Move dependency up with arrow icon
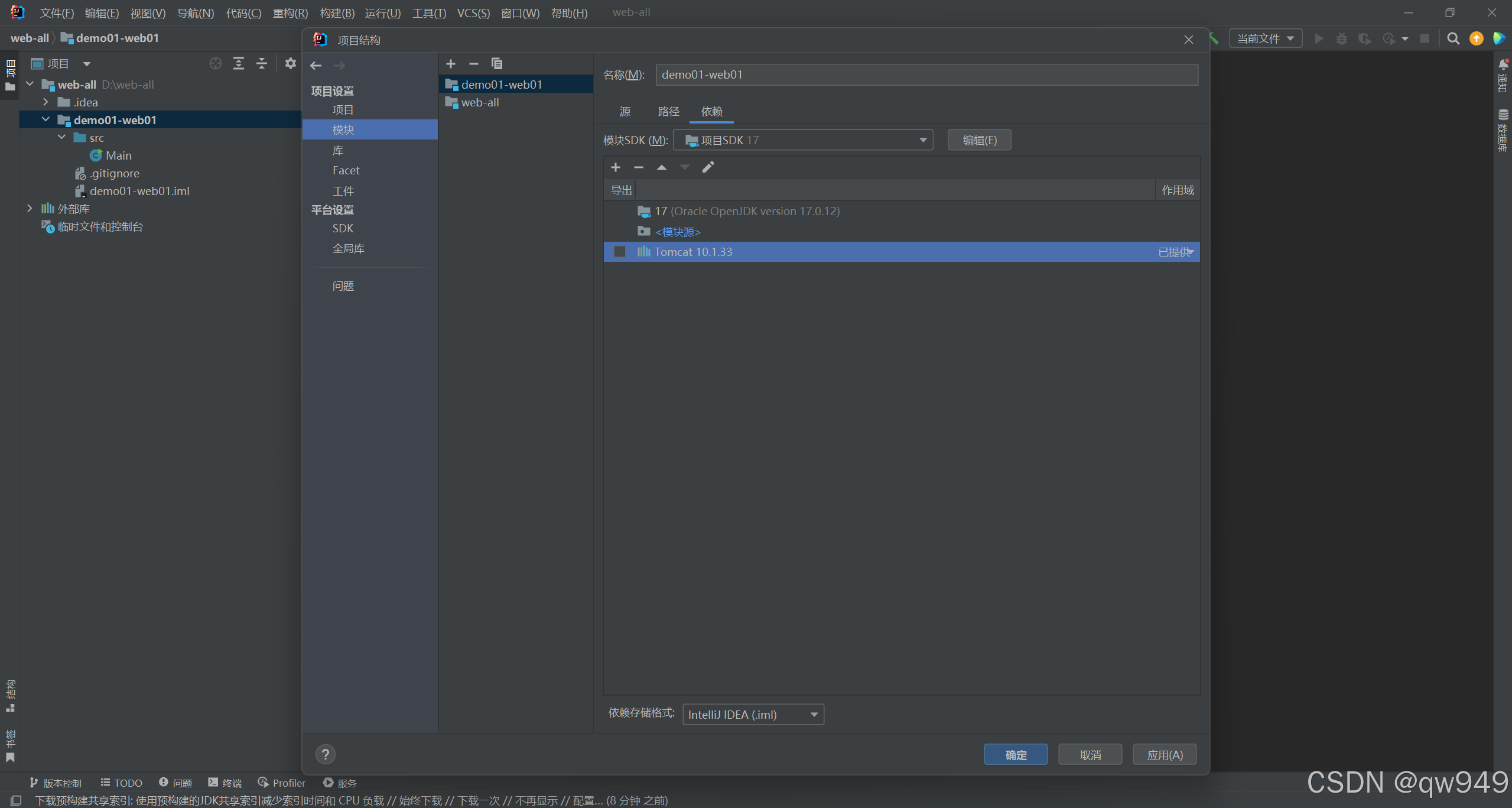 coord(662,167)
